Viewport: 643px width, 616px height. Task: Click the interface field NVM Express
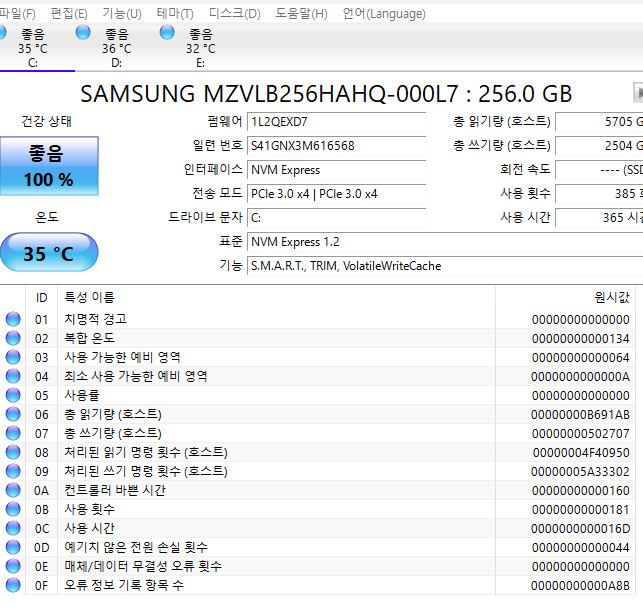tap(336, 170)
